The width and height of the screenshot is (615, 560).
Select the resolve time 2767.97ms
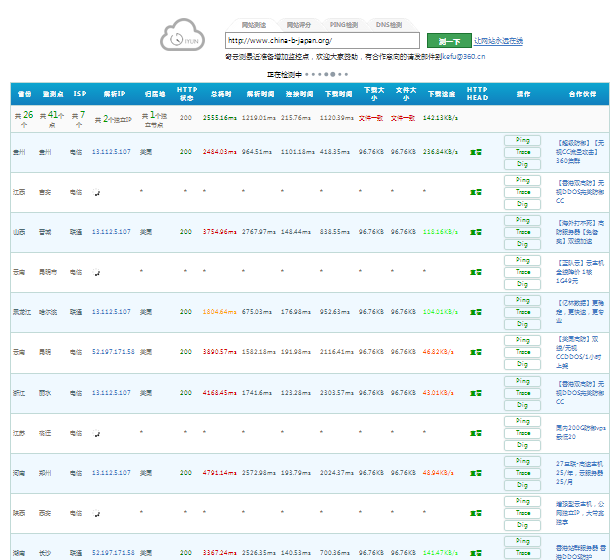[x=257, y=232]
